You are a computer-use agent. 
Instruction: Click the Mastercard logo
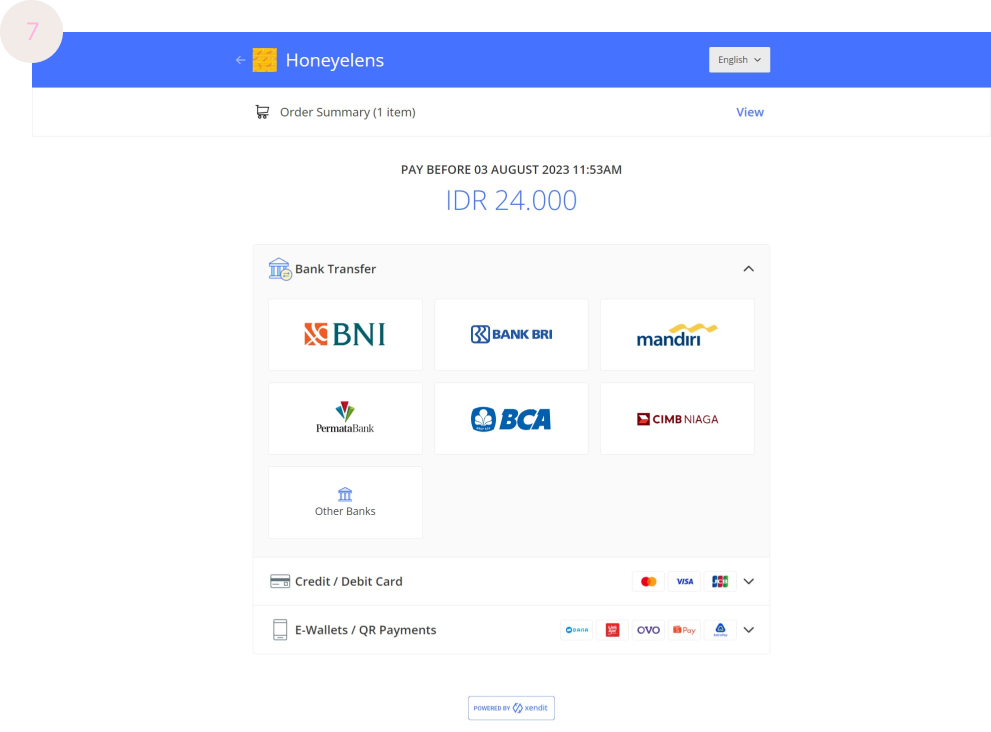(x=649, y=581)
